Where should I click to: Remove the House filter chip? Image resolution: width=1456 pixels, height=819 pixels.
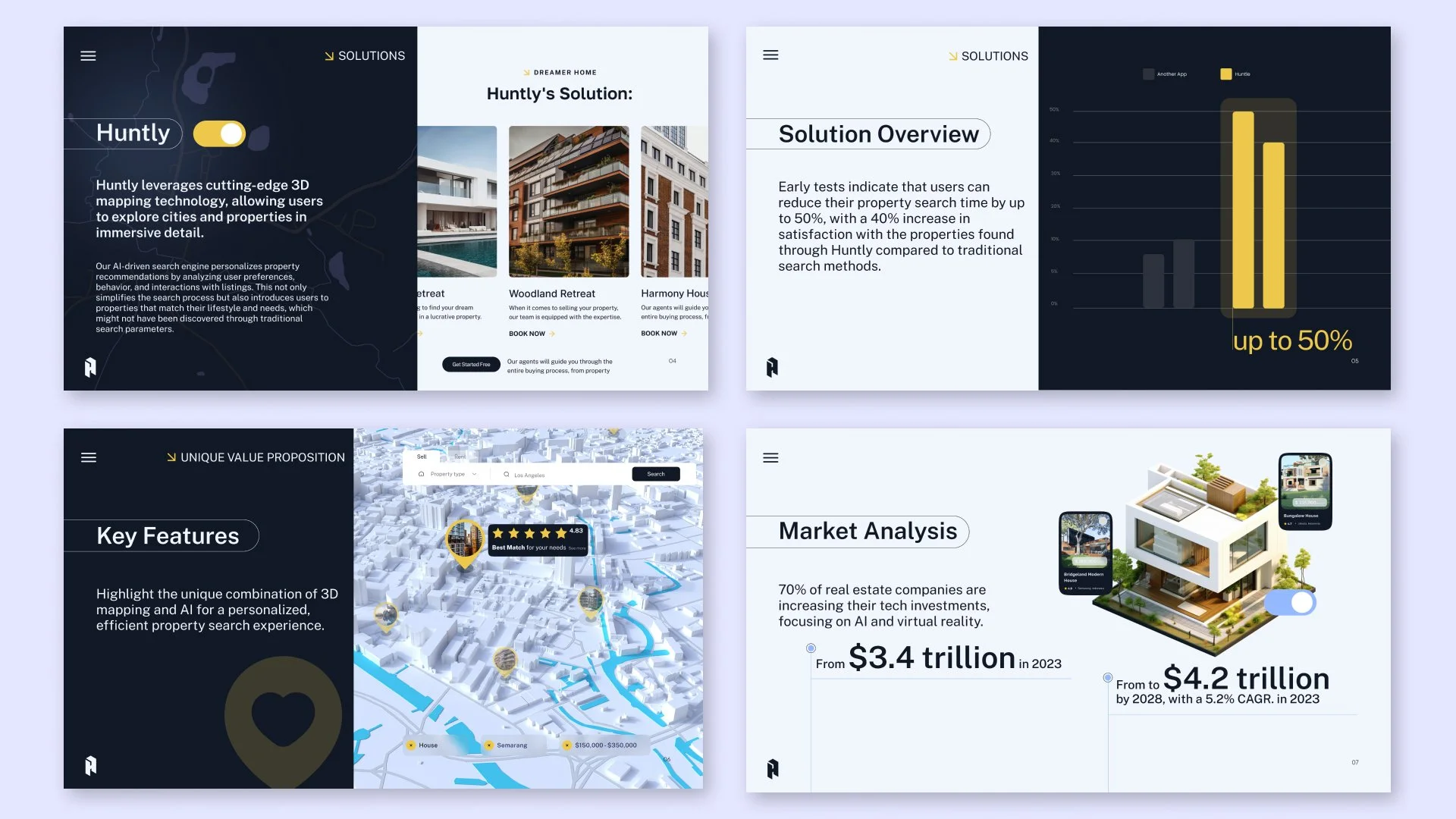411,745
